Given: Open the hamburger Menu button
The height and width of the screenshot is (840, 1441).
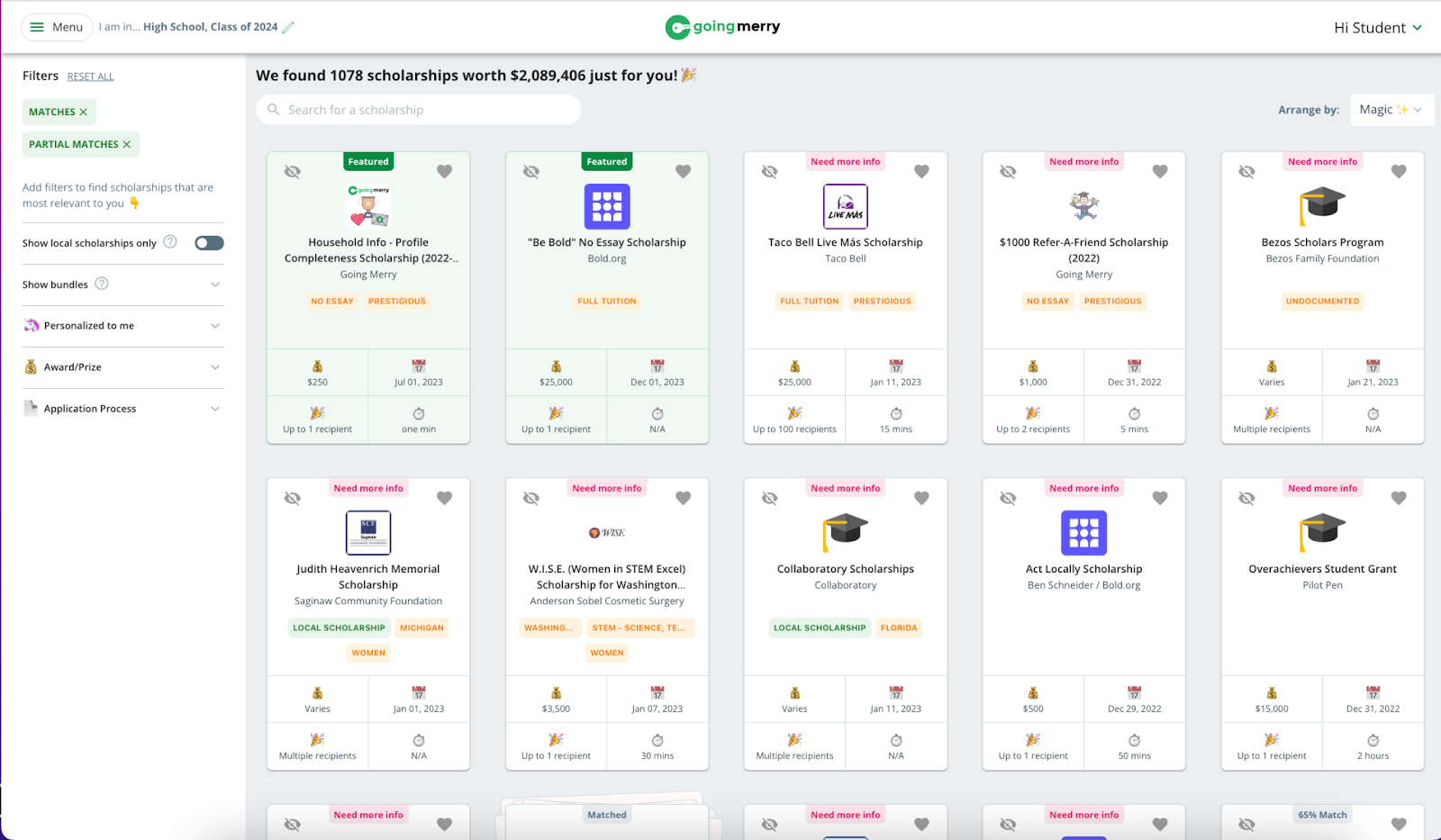Looking at the screenshot, I should pos(57,27).
